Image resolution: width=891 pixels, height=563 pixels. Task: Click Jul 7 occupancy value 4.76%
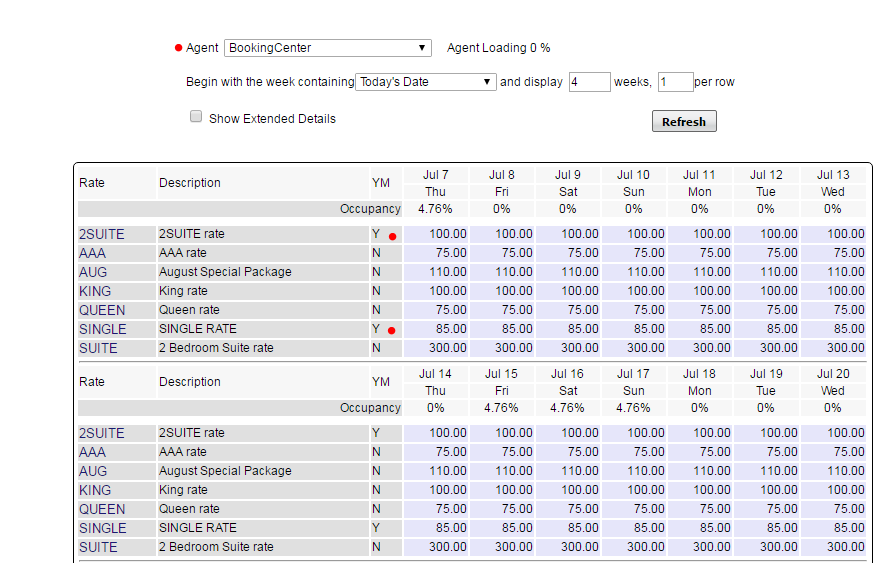435,209
